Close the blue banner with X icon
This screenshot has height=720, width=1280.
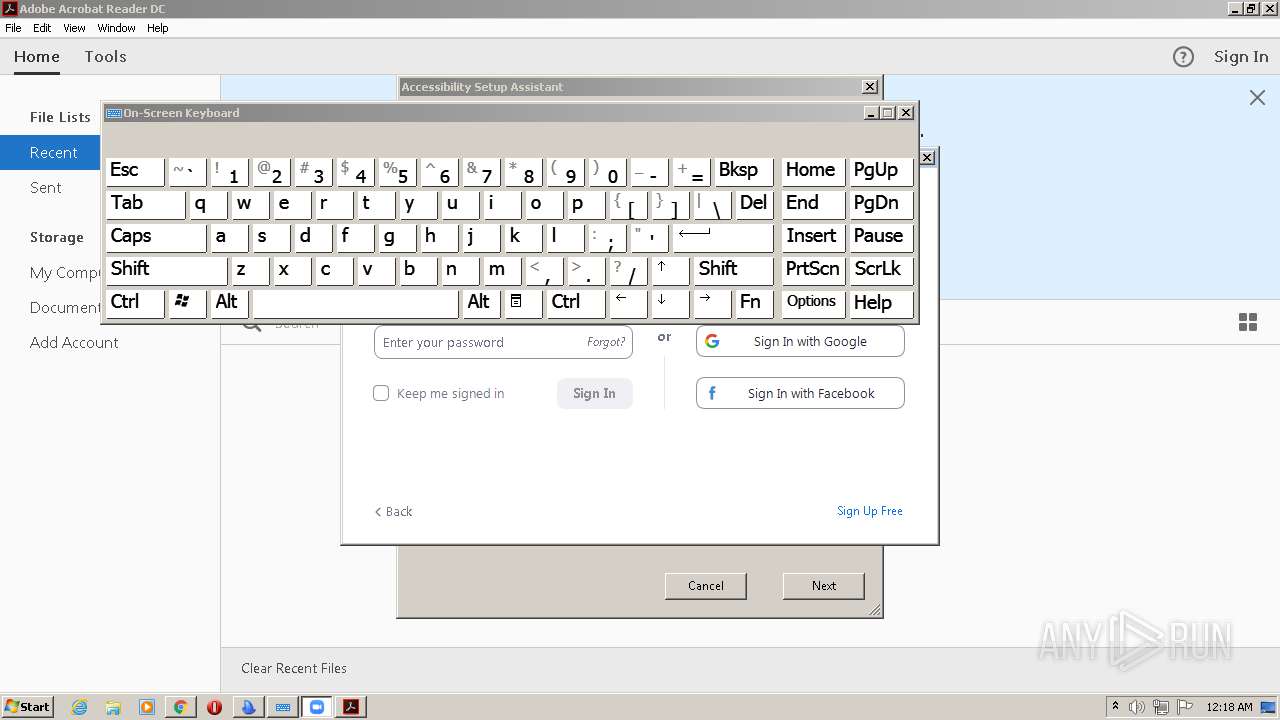(x=1257, y=97)
